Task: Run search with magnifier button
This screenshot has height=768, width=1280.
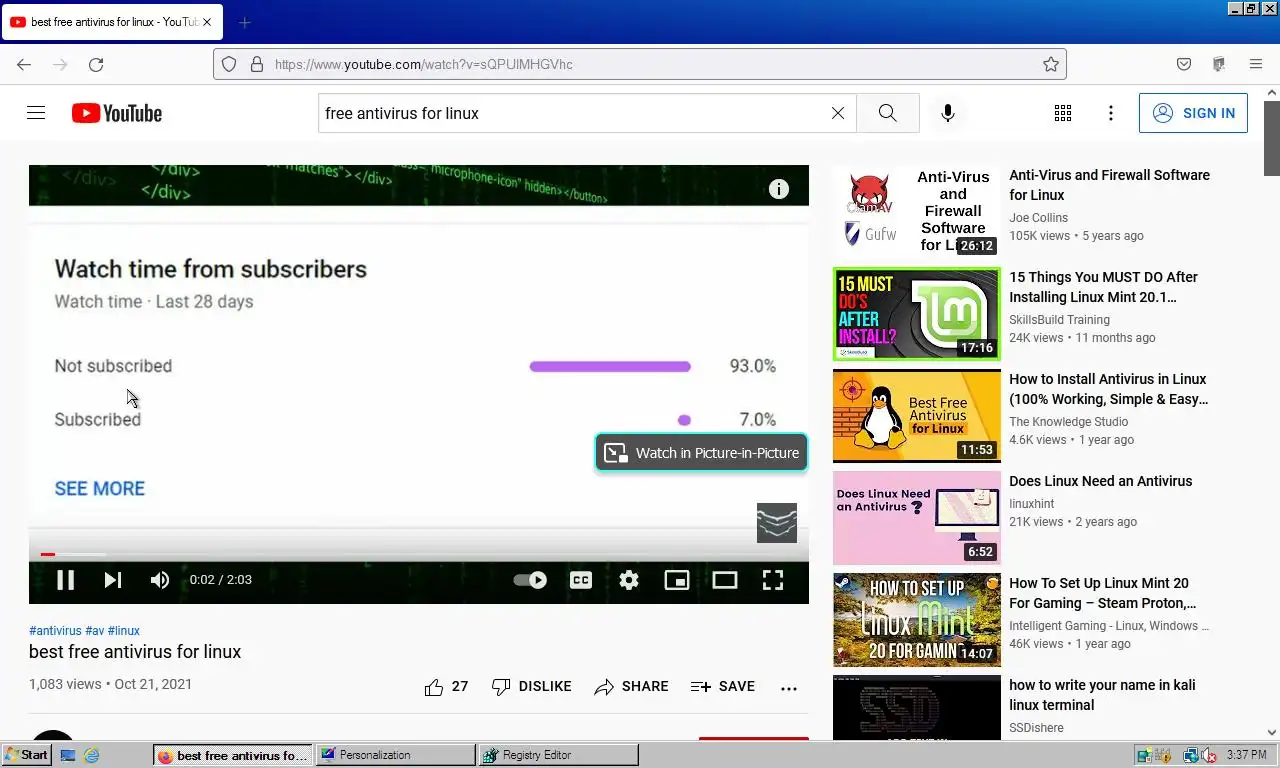Action: pos(888,113)
